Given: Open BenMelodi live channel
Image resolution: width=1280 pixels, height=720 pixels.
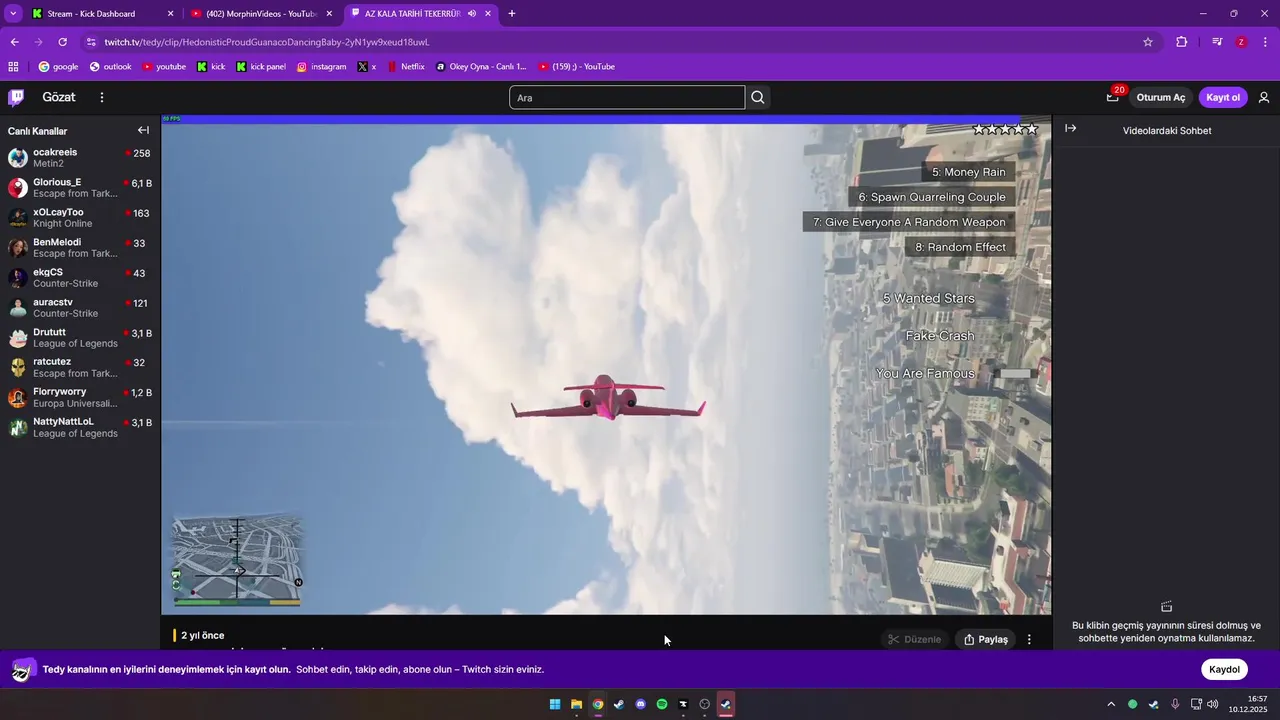Looking at the screenshot, I should tap(80, 248).
